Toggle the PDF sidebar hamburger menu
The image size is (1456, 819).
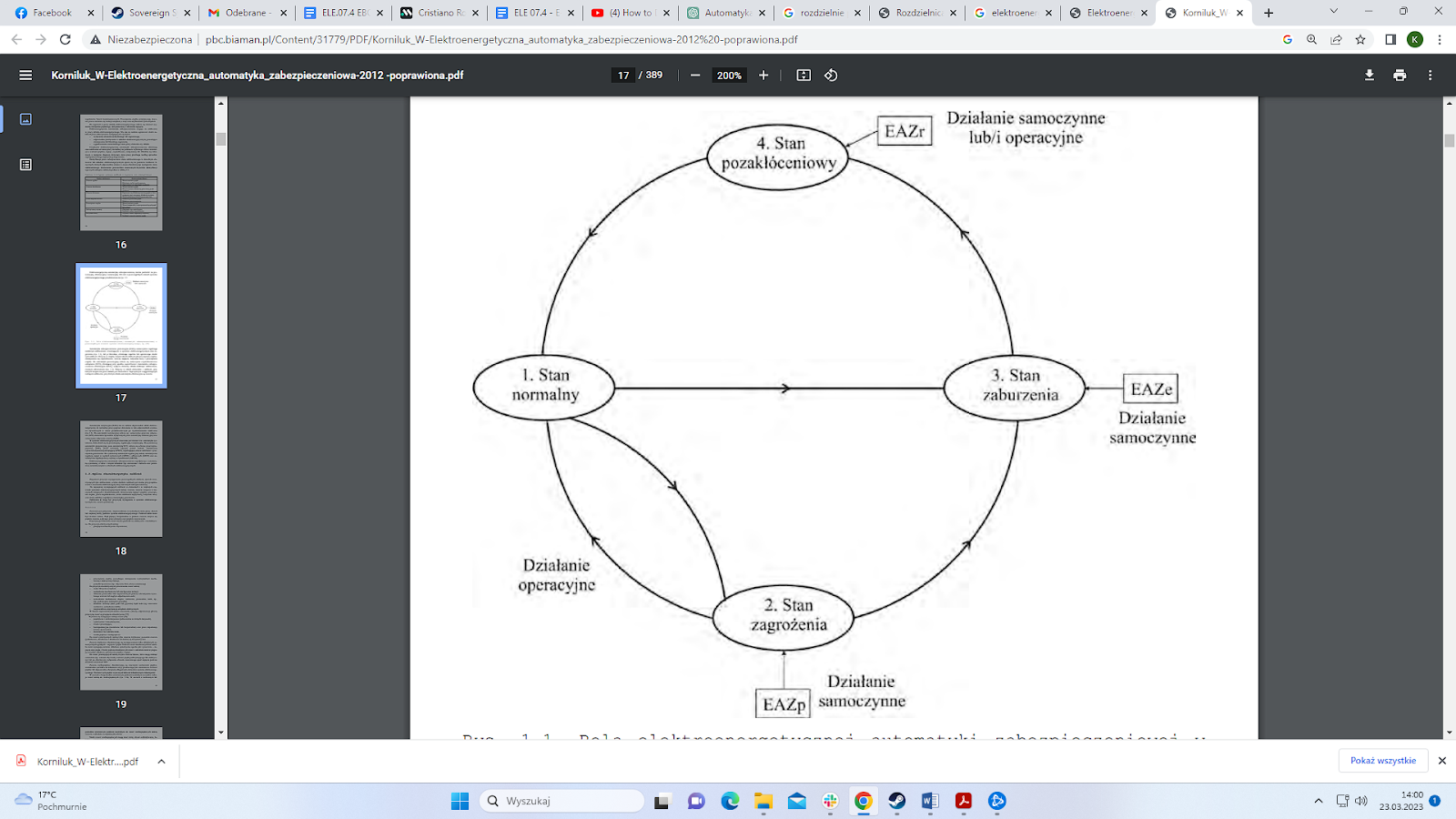pyautogui.click(x=25, y=76)
